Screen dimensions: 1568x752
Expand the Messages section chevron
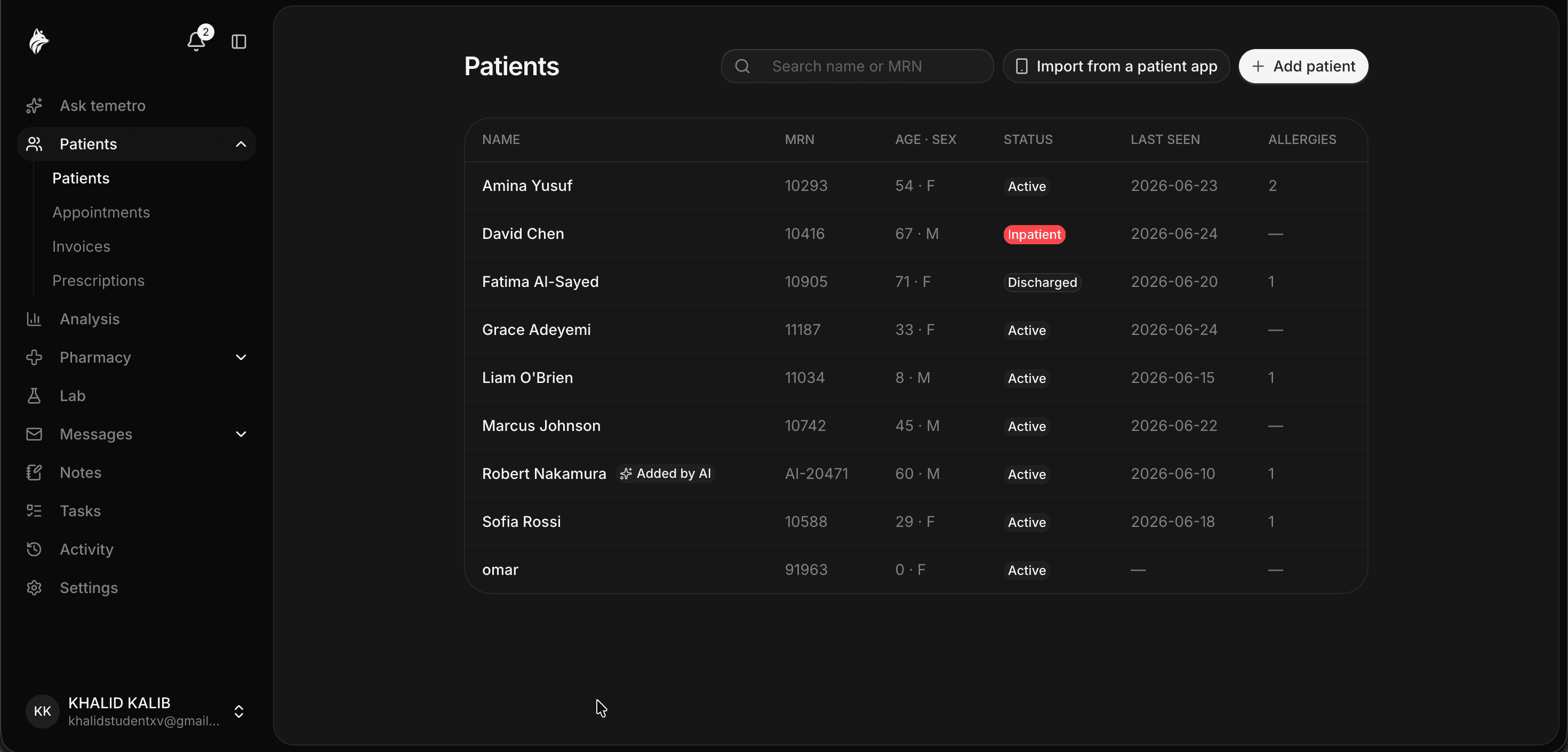(241, 434)
